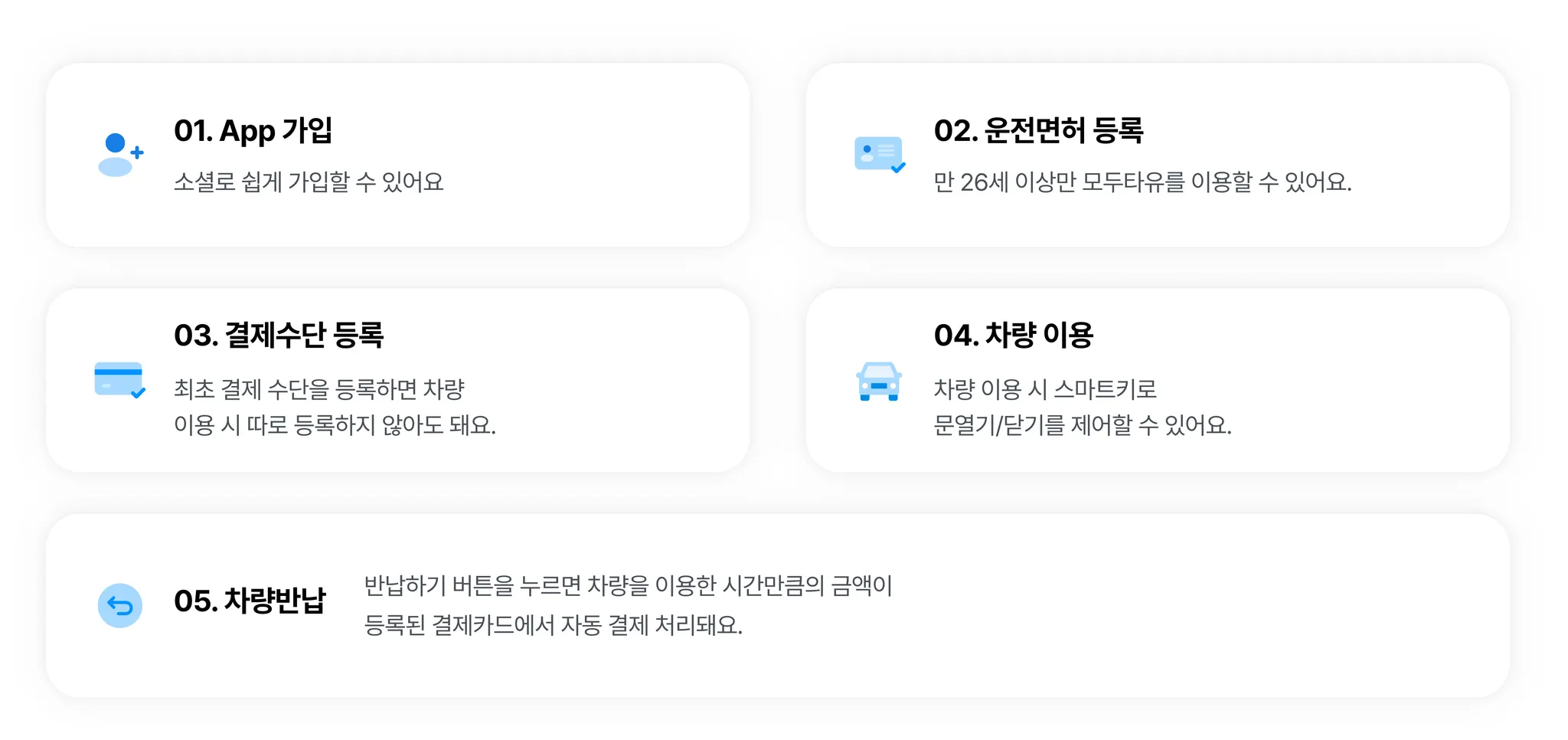Click the 이용 시 따로 등록하지 않아도 돼요 line

pyautogui.click(x=335, y=425)
